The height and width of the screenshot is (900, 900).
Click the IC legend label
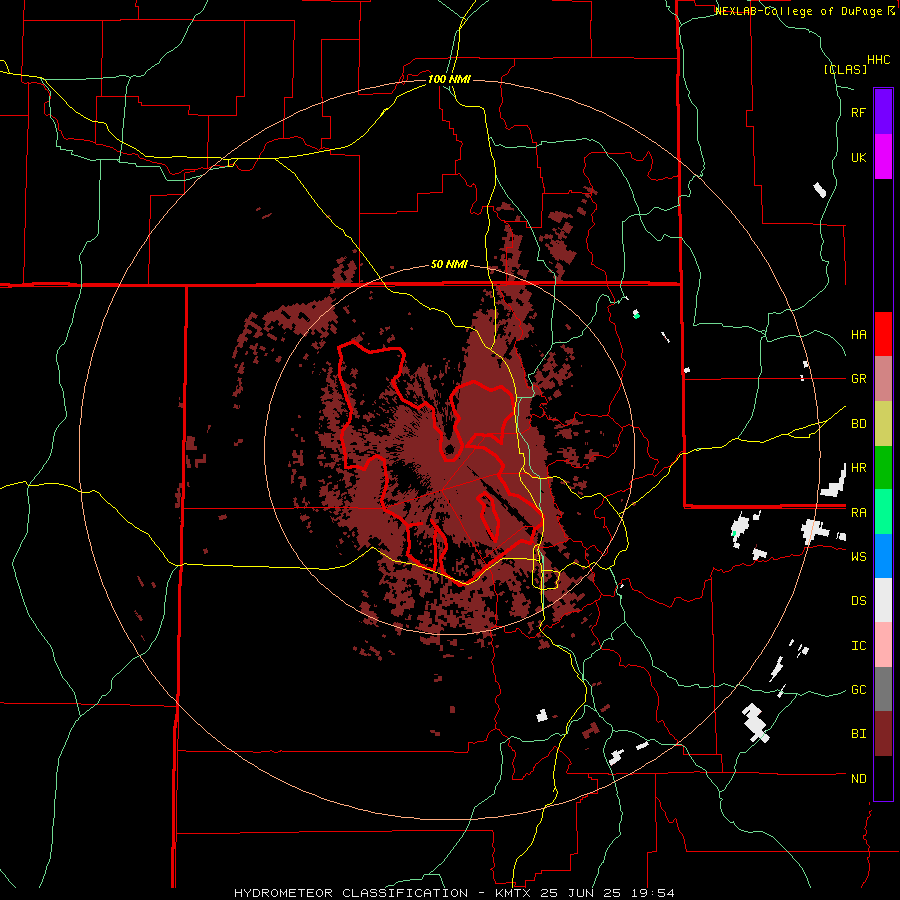click(858, 646)
